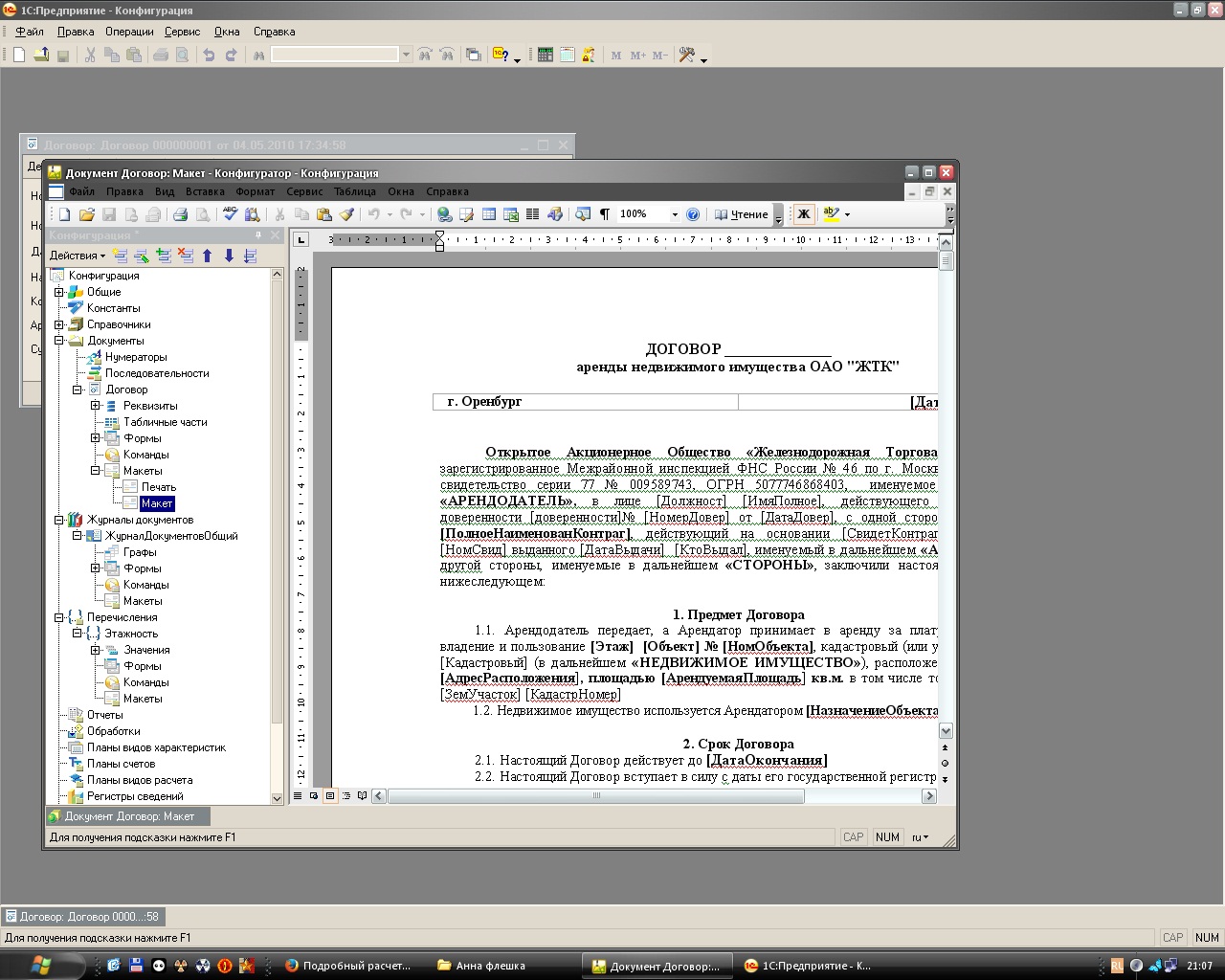Click Columns icon in Word toolbar
The width and height of the screenshot is (1225, 980).
(533, 214)
